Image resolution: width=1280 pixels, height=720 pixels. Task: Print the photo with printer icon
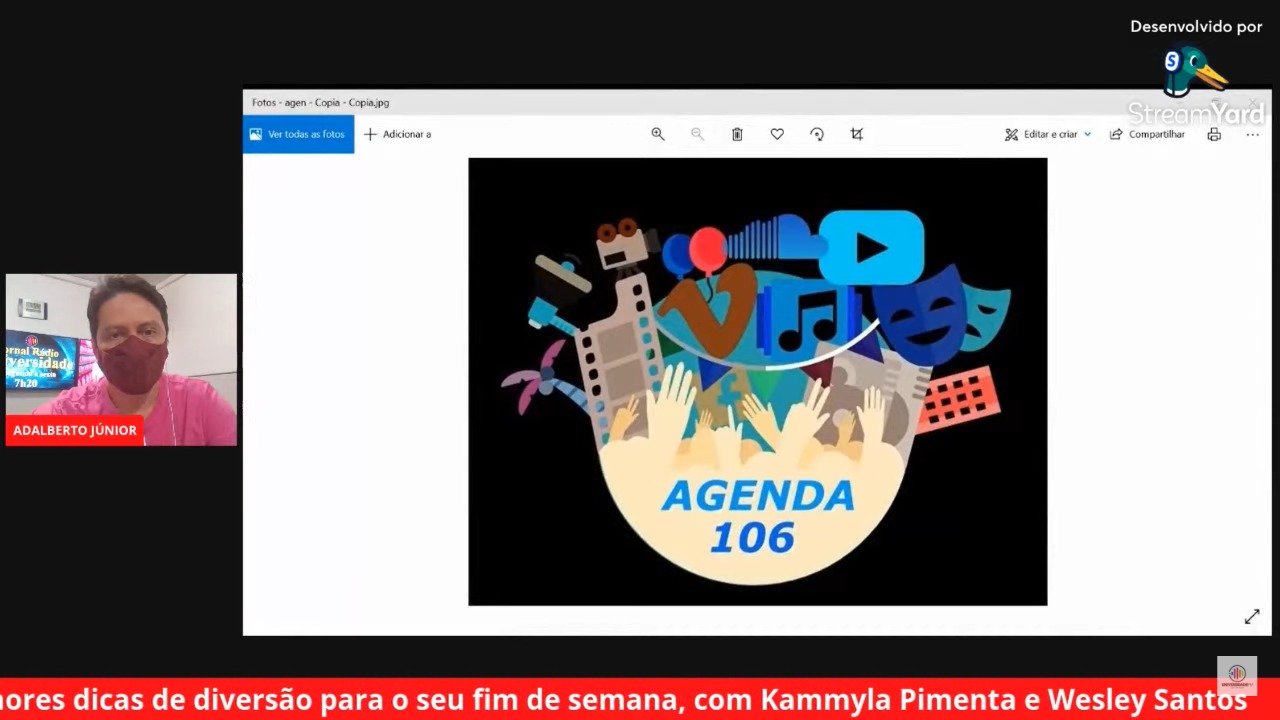[x=1214, y=134]
